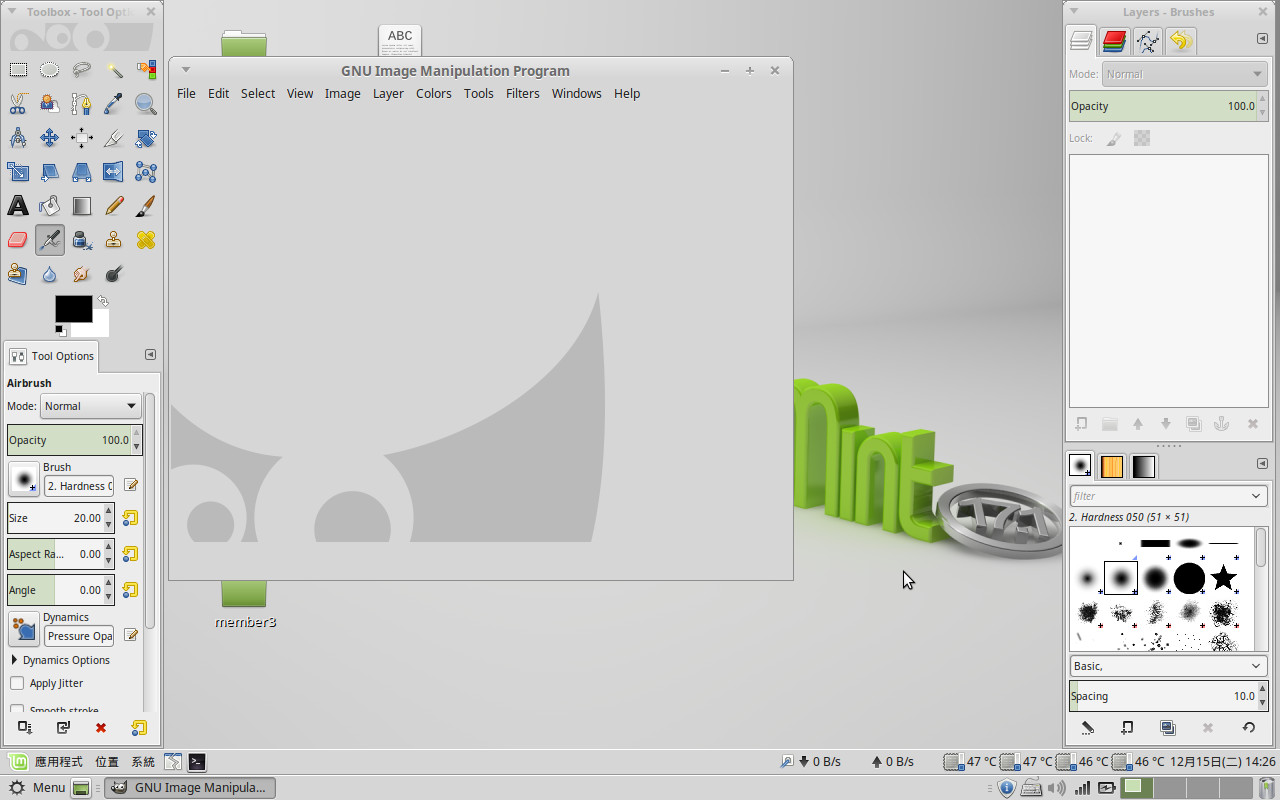Open the Layers Mode combo box
Image resolution: width=1280 pixels, height=800 pixels.
tap(1186, 74)
